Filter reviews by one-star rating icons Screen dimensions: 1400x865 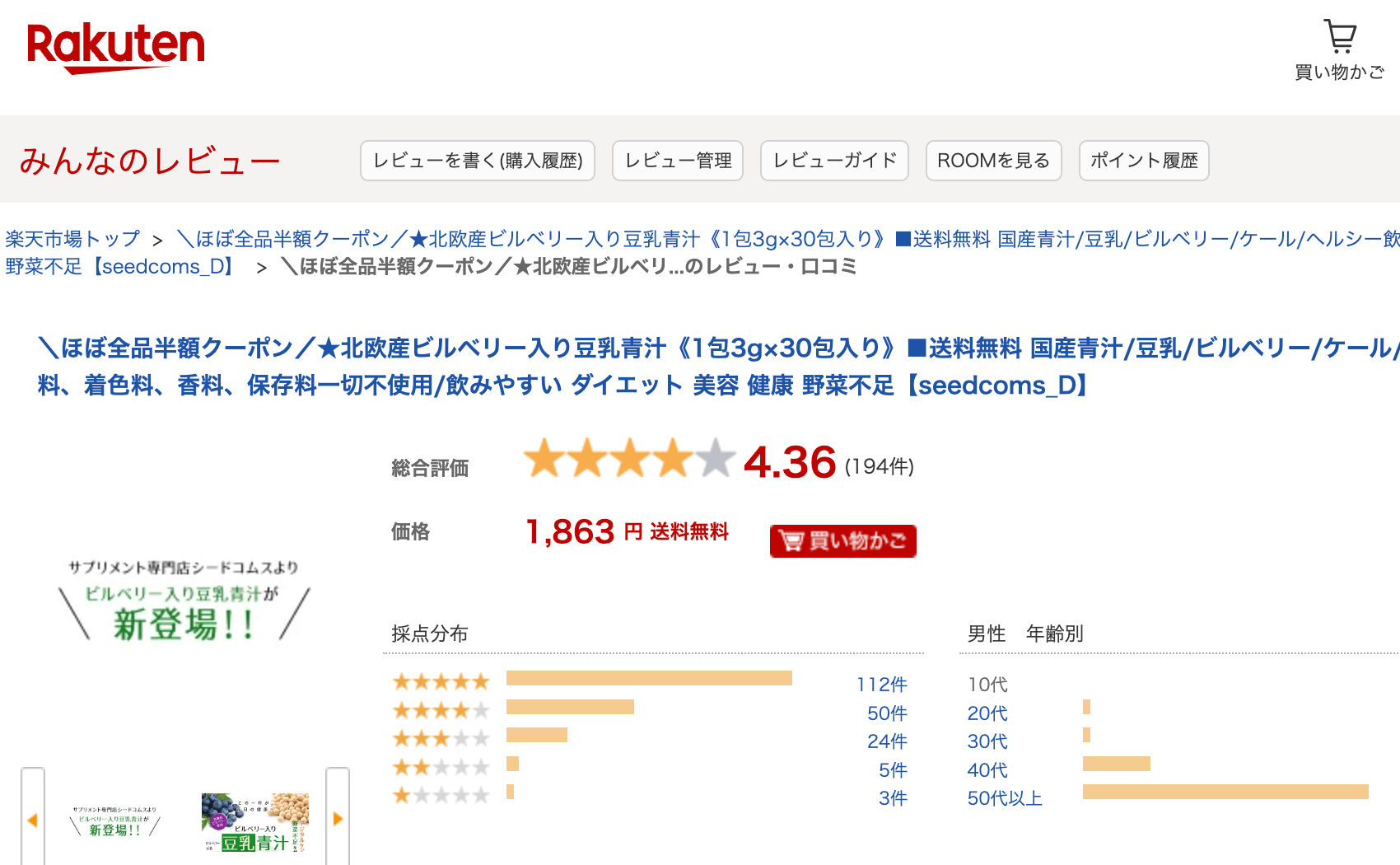coord(441,796)
